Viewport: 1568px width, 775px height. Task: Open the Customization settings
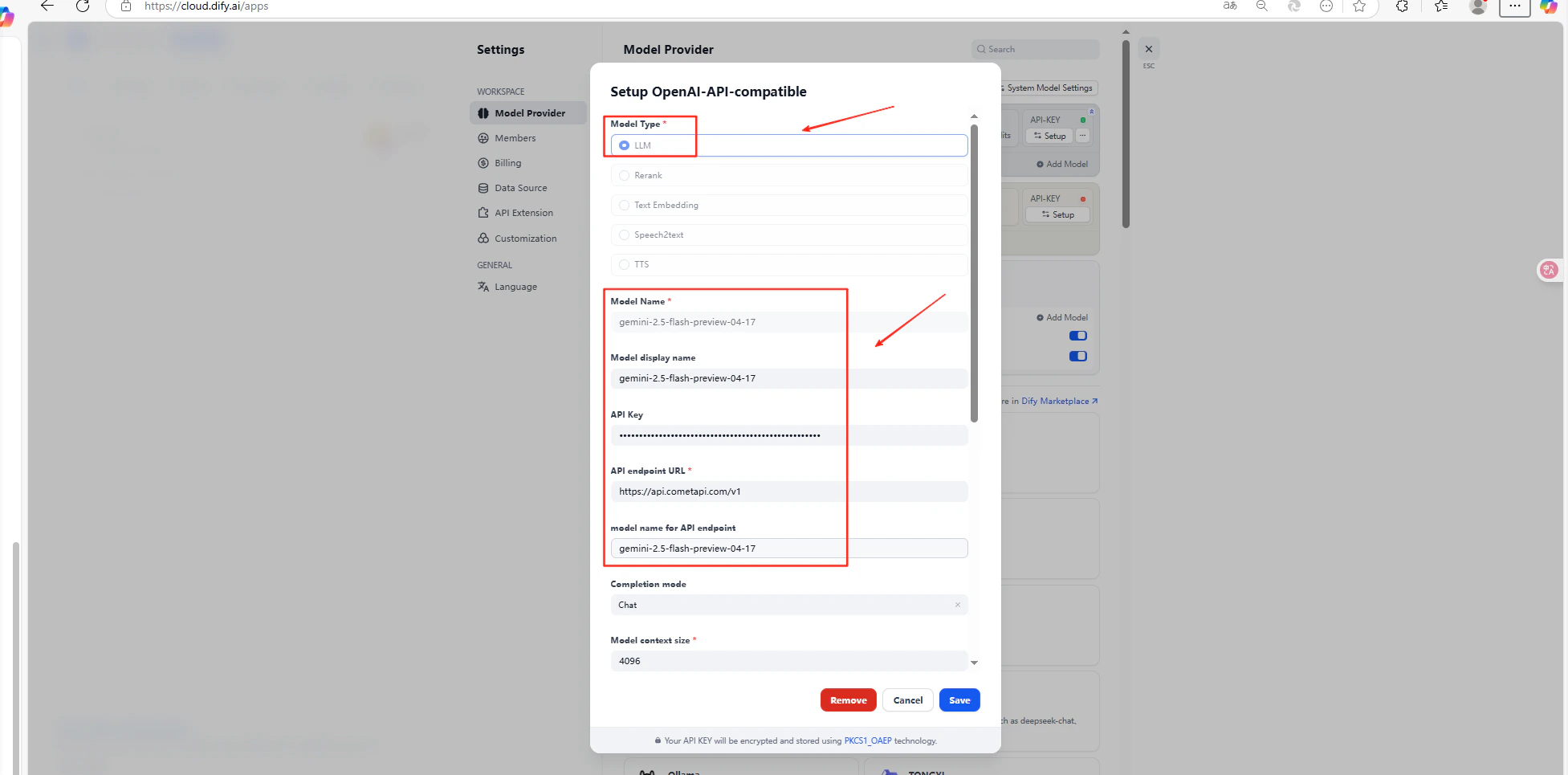[x=525, y=238]
